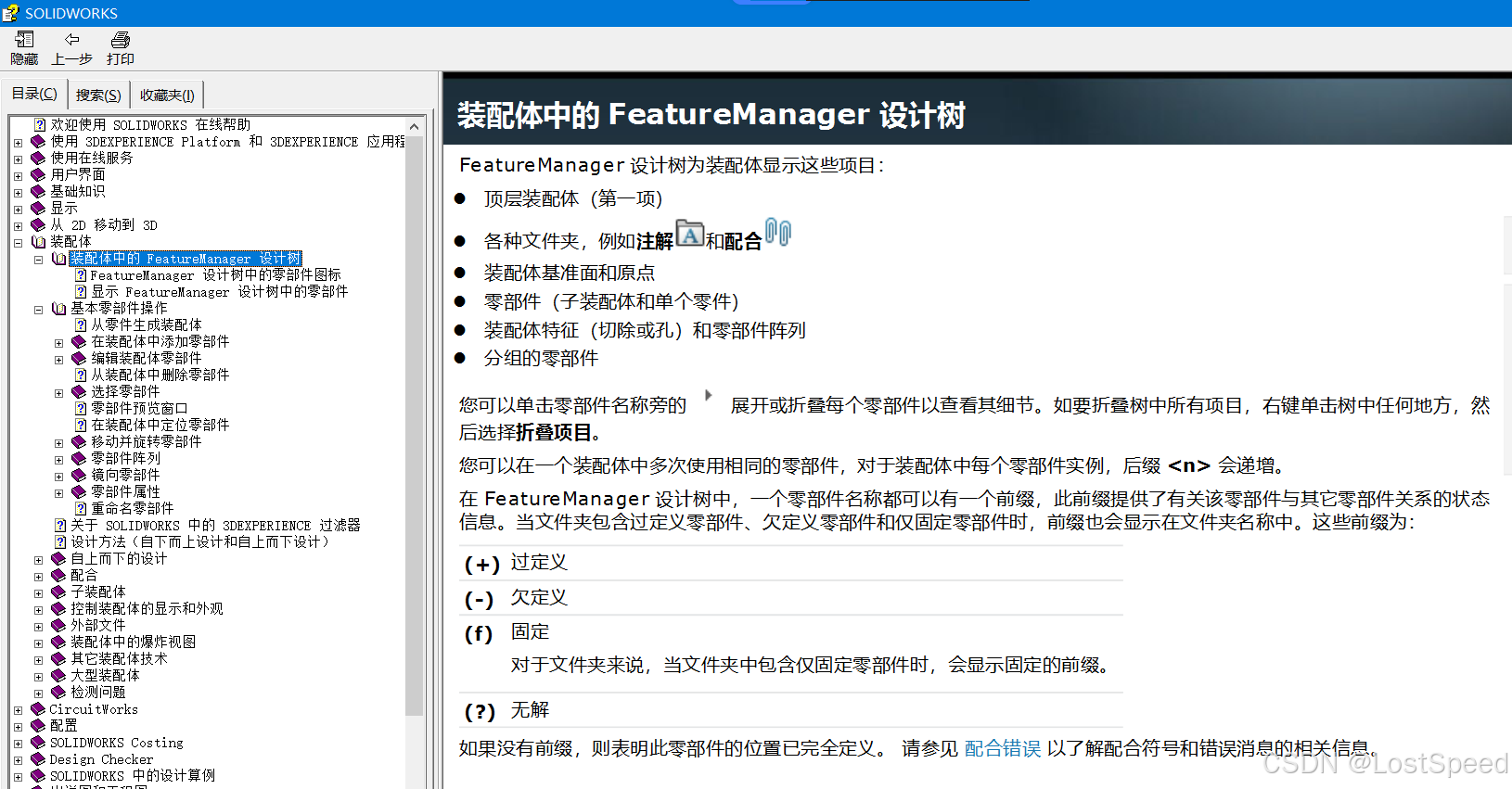Collapse the 装配体中的 FeatureManager 设计树 node
Viewport: 1512px width, 789px height.
coord(38,260)
